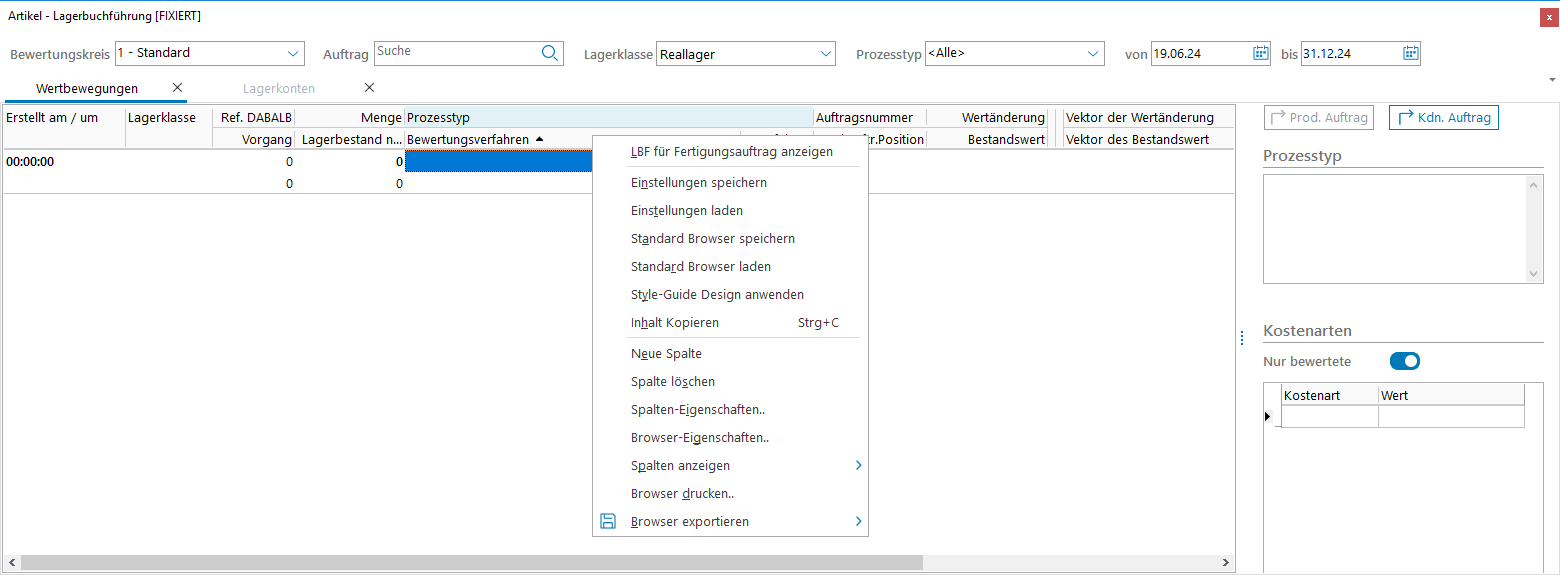Toggle the 'Nur bewertete' switch
The height and width of the screenshot is (575, 1560).
click(x=1404, y=361)
